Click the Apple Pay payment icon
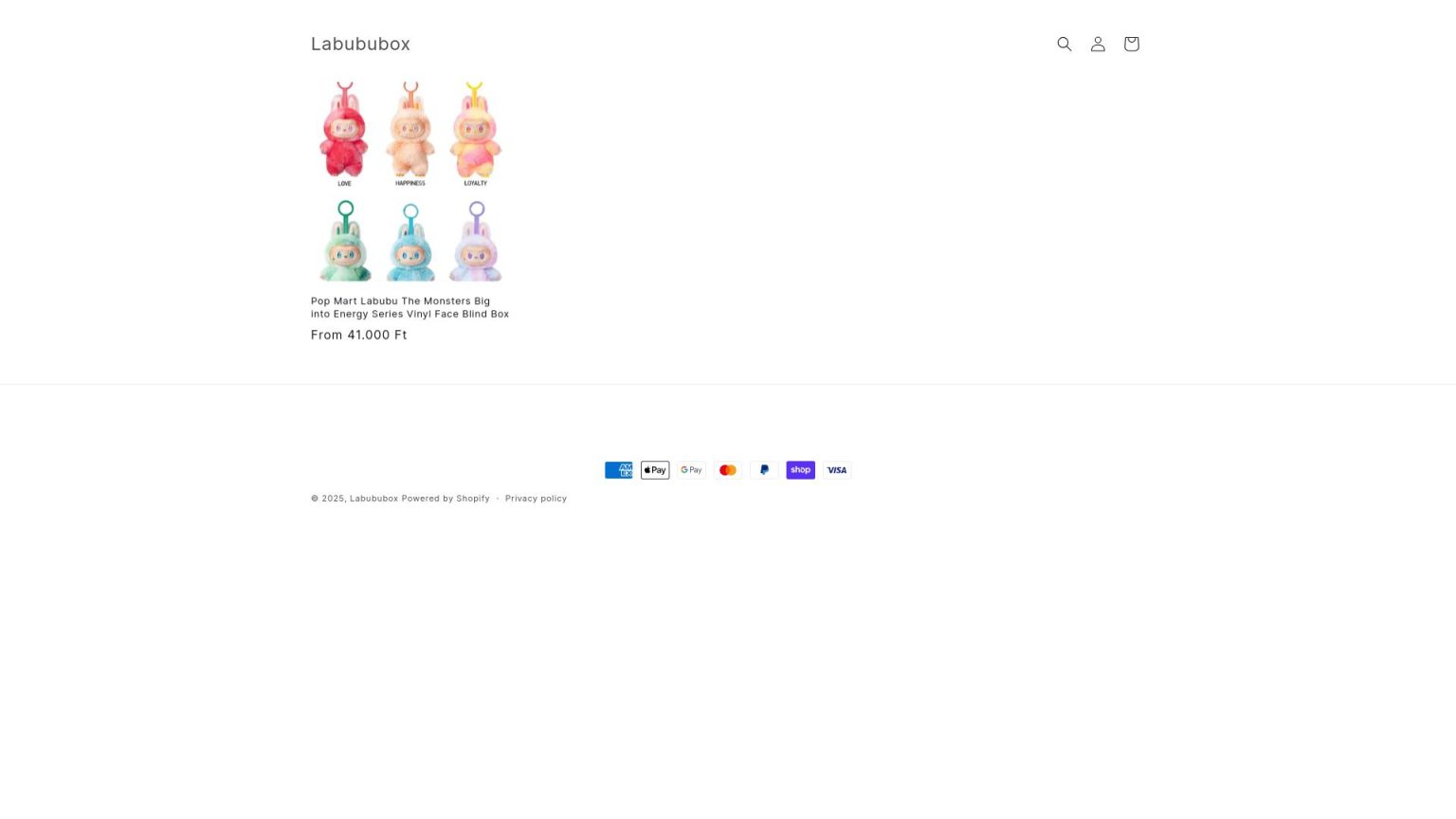The width and height of the screenshot is (1456, 819). point(655,470)
